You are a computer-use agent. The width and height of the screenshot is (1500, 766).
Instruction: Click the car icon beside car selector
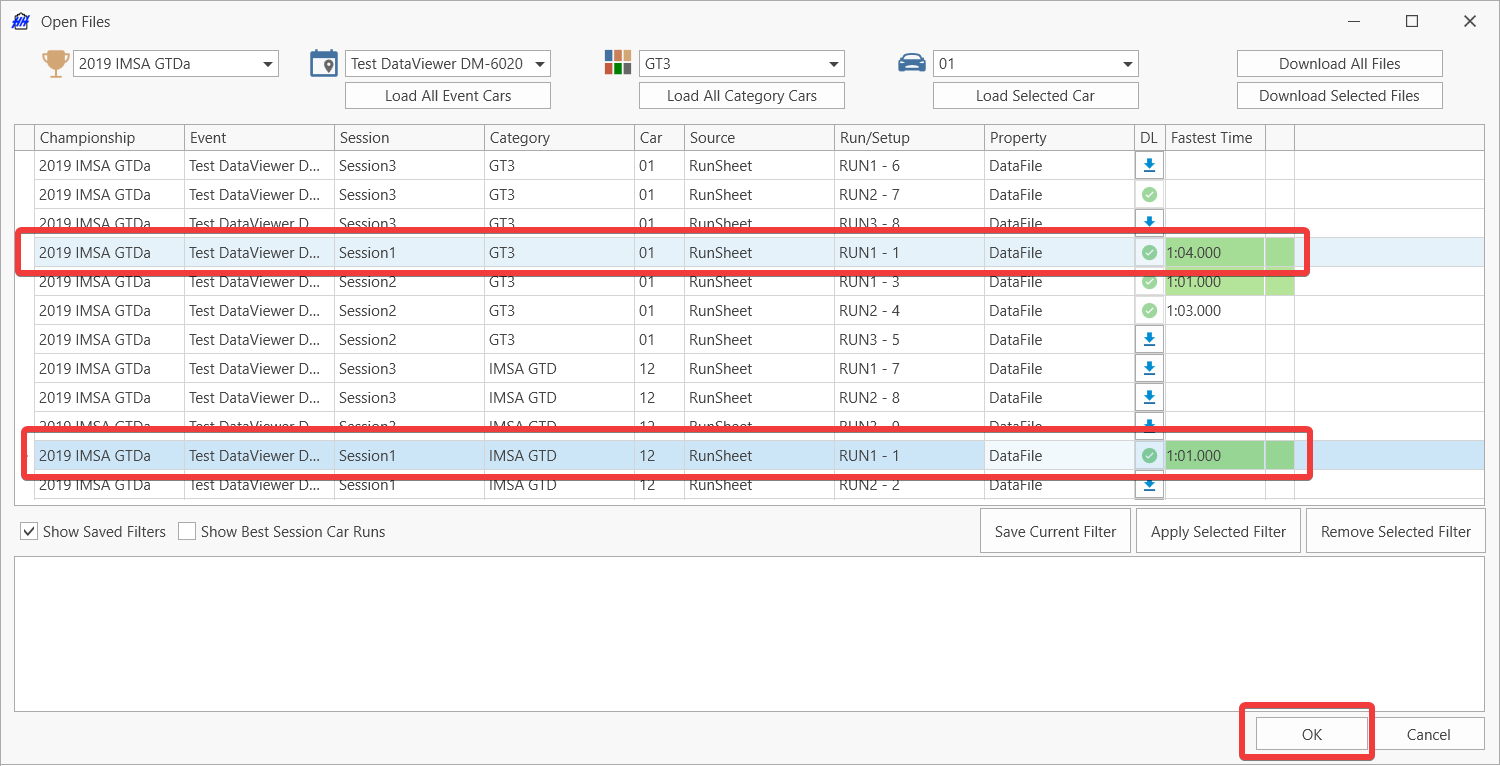click(911, 63)
